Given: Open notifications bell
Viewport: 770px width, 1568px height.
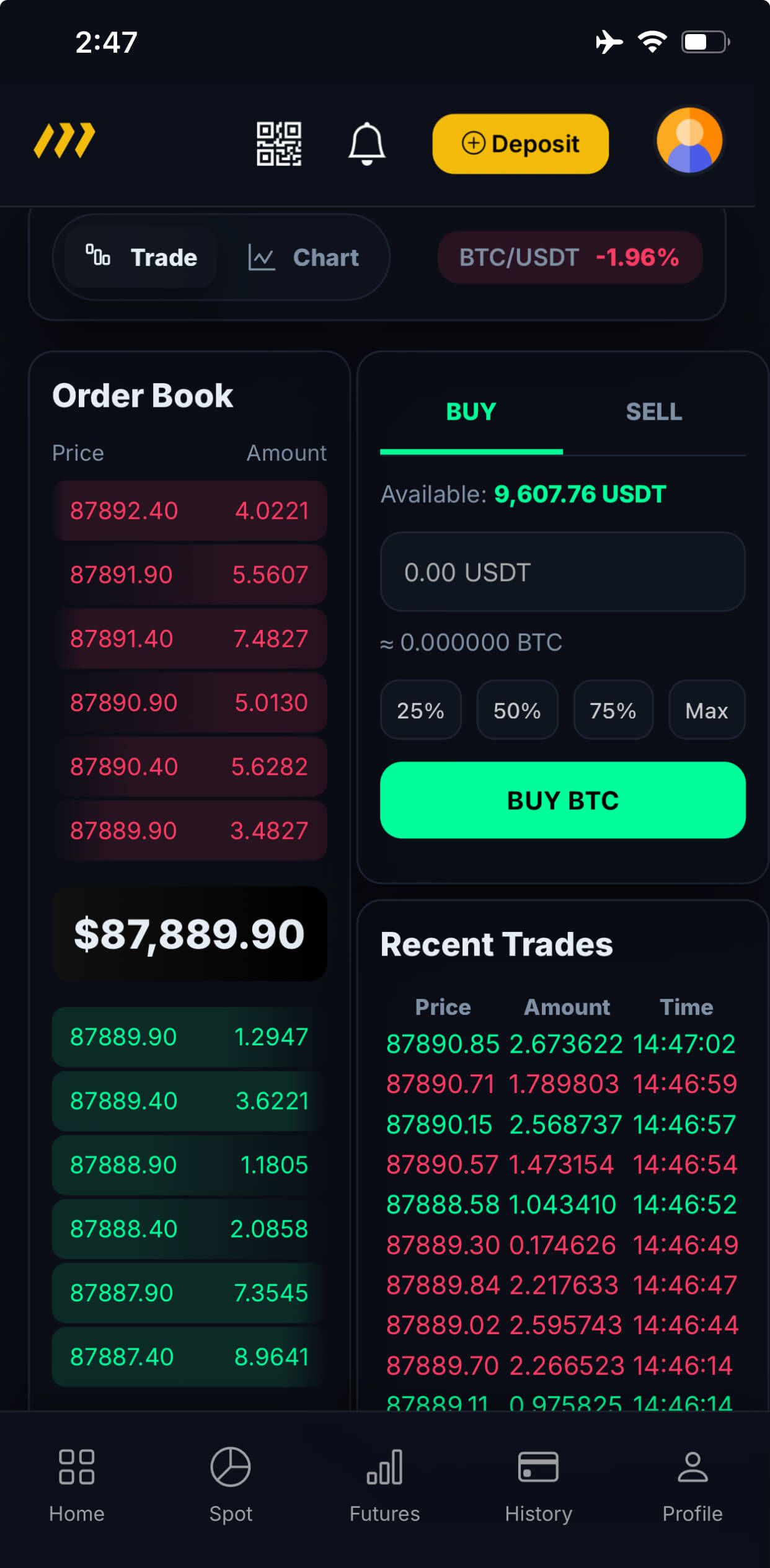Looking at the screenshot, I should 366,143.
